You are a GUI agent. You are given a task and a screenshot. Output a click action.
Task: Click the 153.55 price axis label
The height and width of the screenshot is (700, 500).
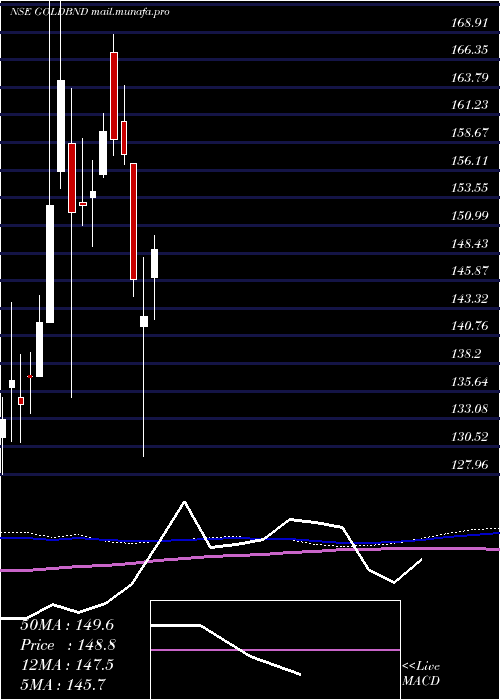(469, 188)
